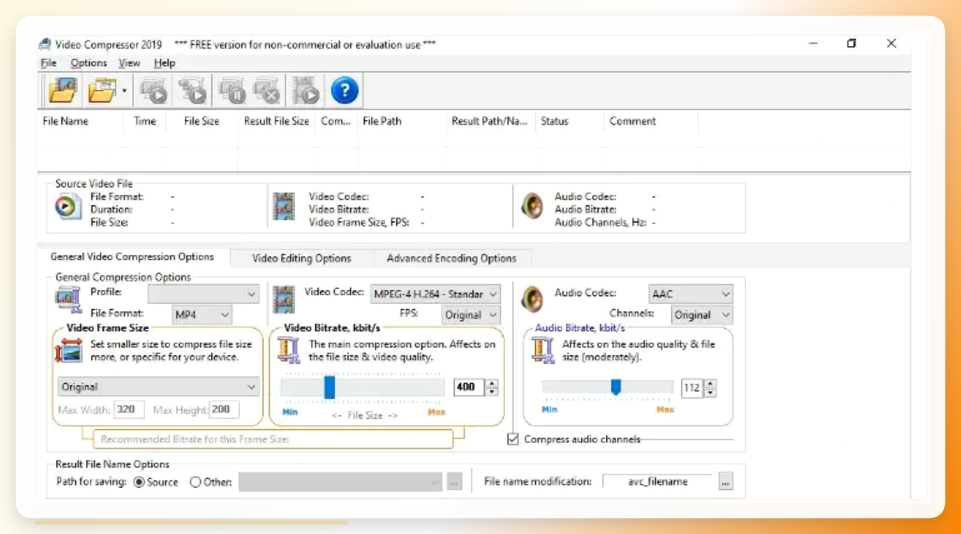Viewport: 961px width, 534px height.
Task: Open the Options menu
Action: coord(88,63)
